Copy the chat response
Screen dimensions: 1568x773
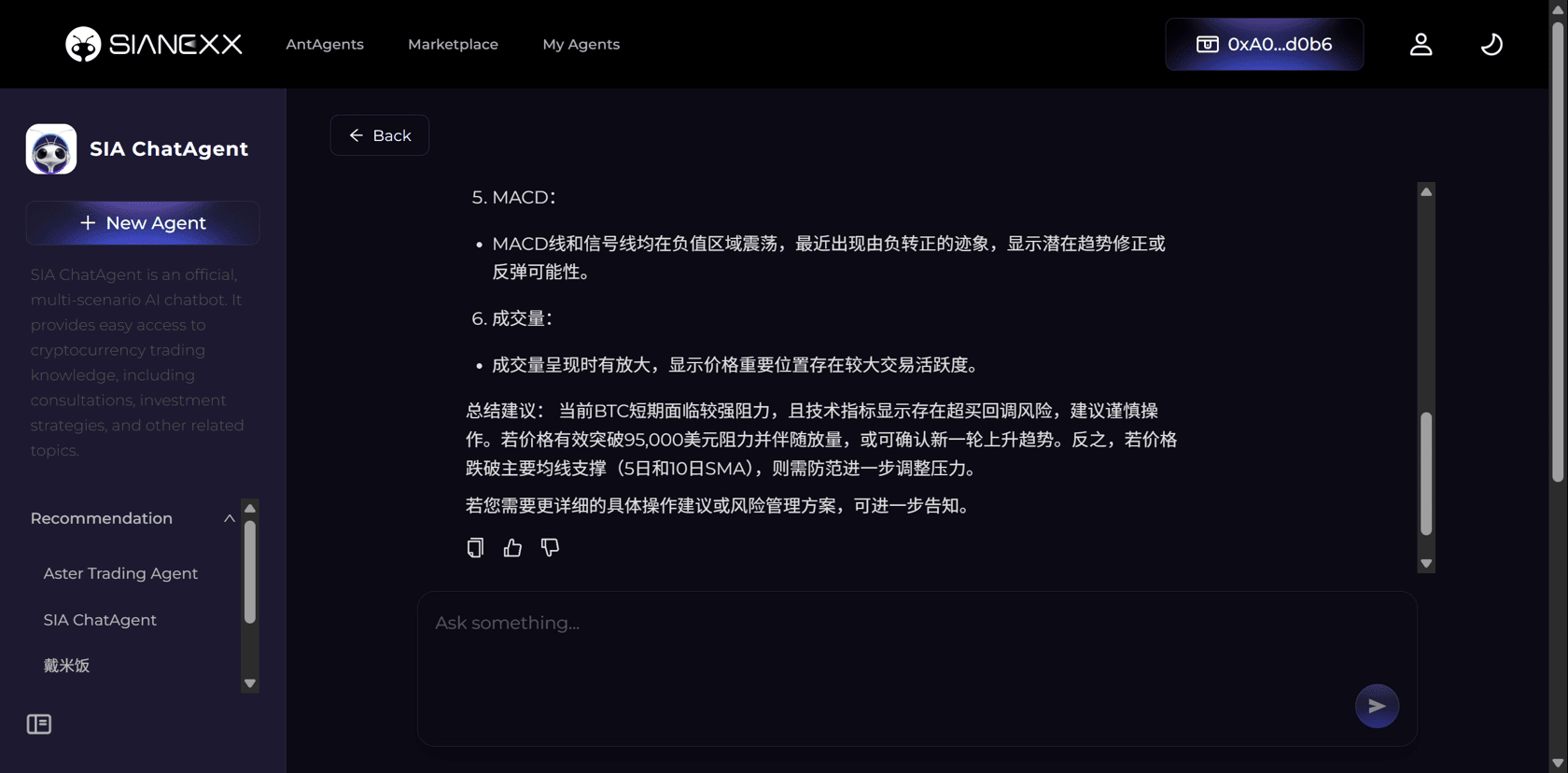click(475, 548)
